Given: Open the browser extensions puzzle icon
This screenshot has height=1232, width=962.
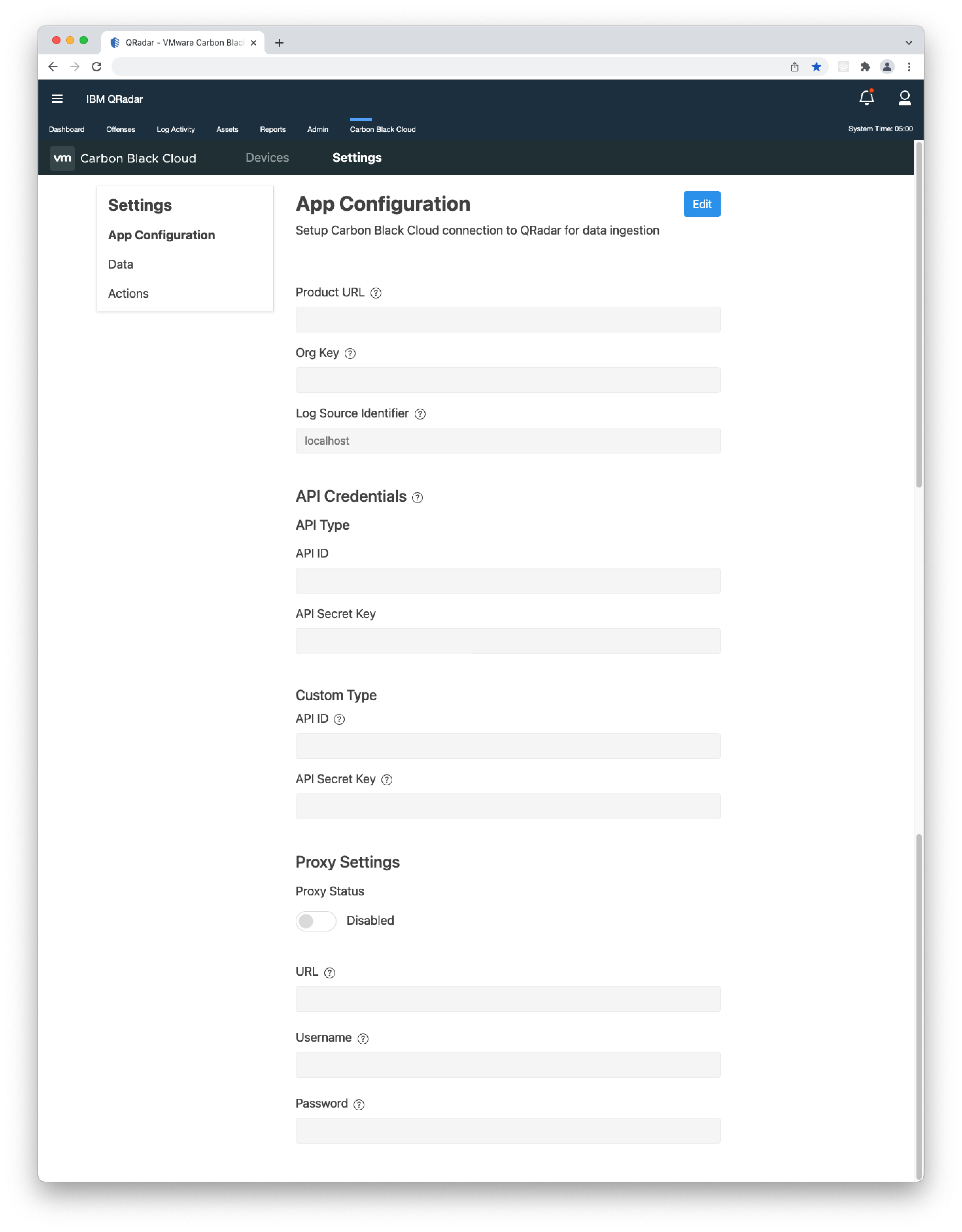Looking at the screenshot, I should coord(865,67).
